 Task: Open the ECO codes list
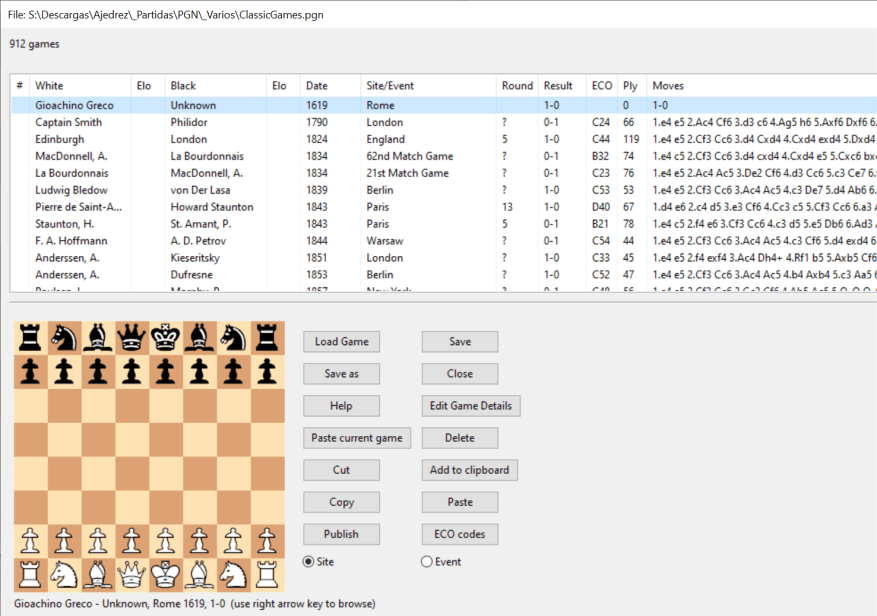pyautogui.click(x=459, y=534)
